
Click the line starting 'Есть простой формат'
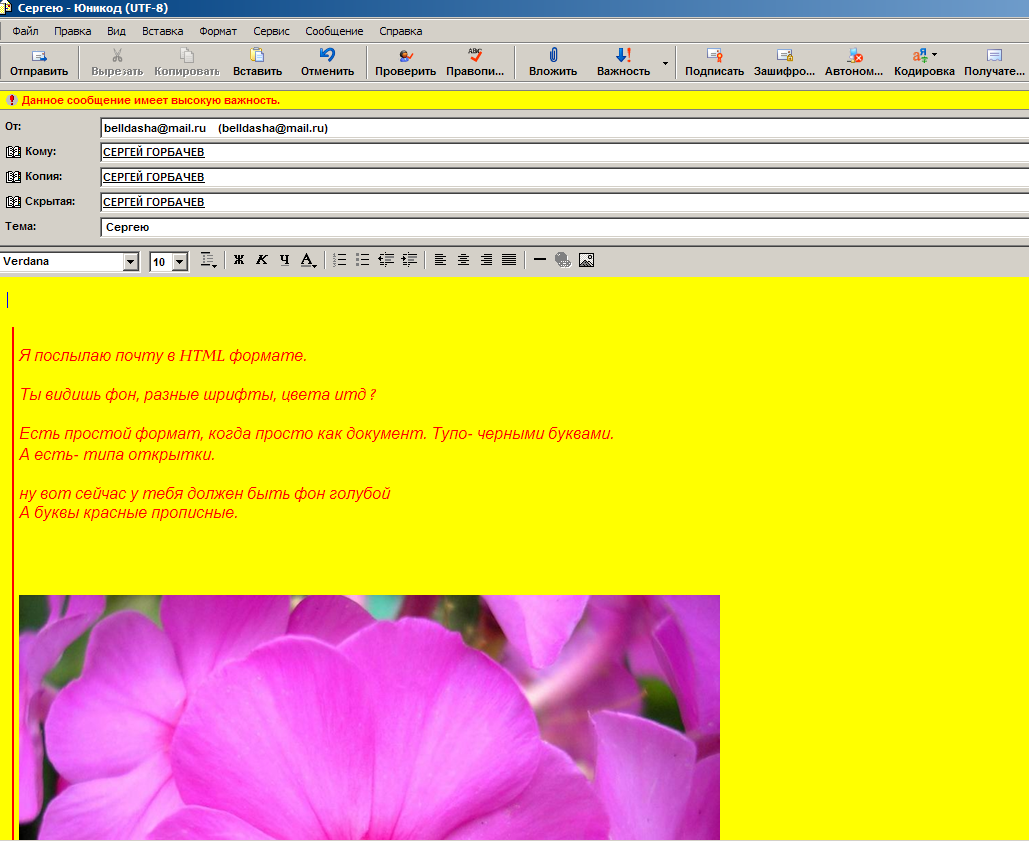(316, 434)
